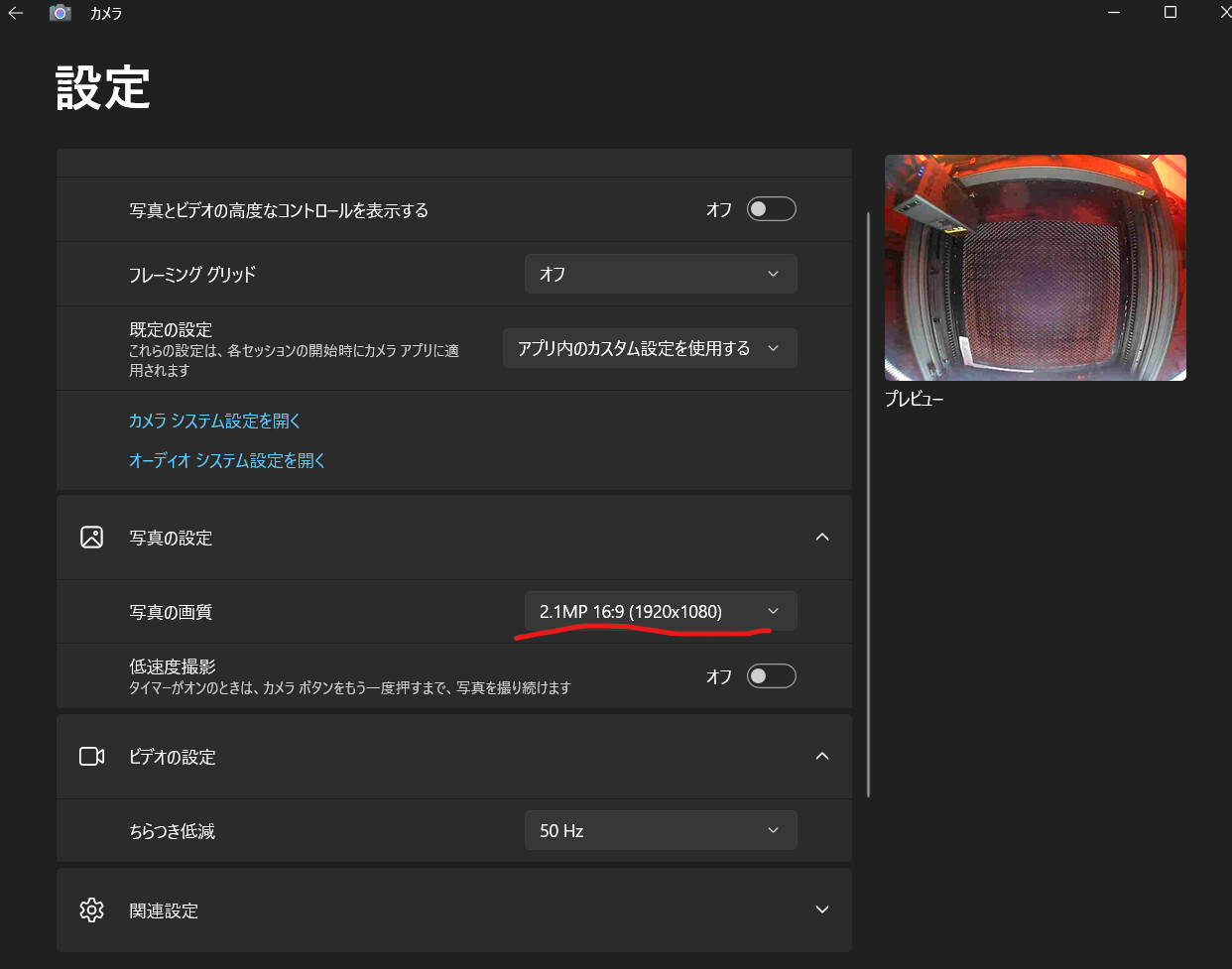Click the video settings camcorder icon
Screen dimensions: 1232x969
coord(91,757)
